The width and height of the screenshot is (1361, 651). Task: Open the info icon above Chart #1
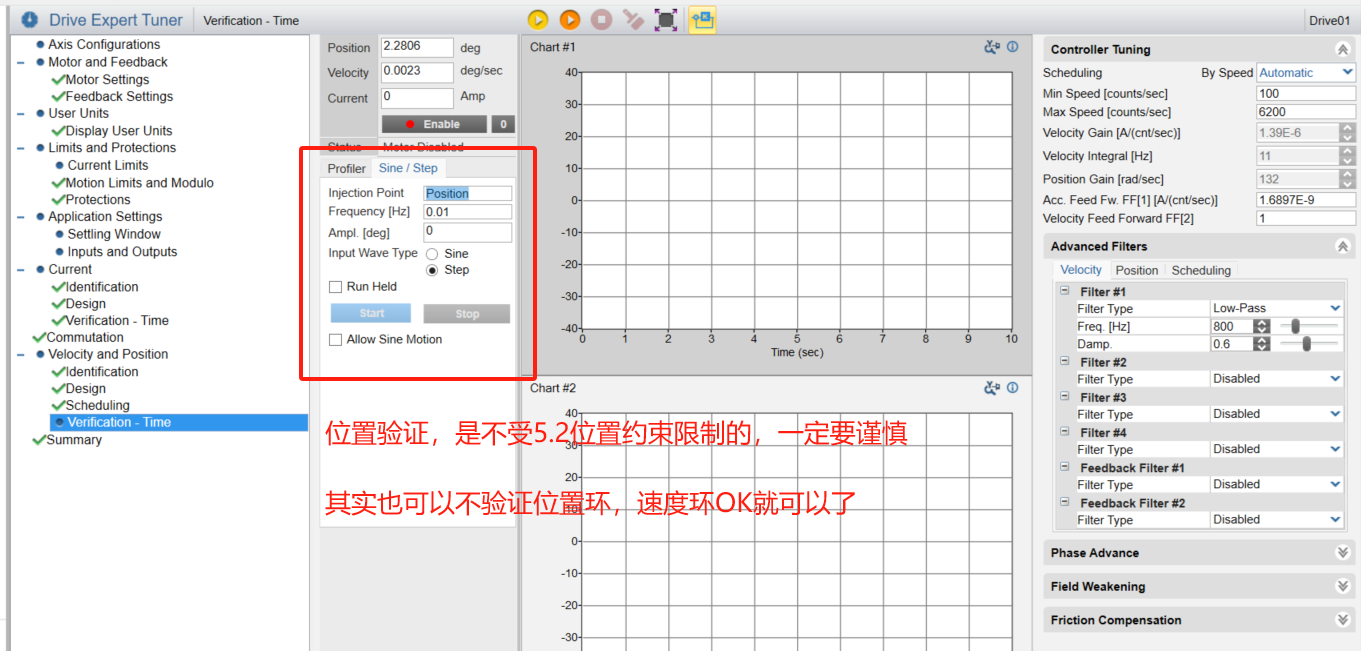click(x=1011, y=46)
